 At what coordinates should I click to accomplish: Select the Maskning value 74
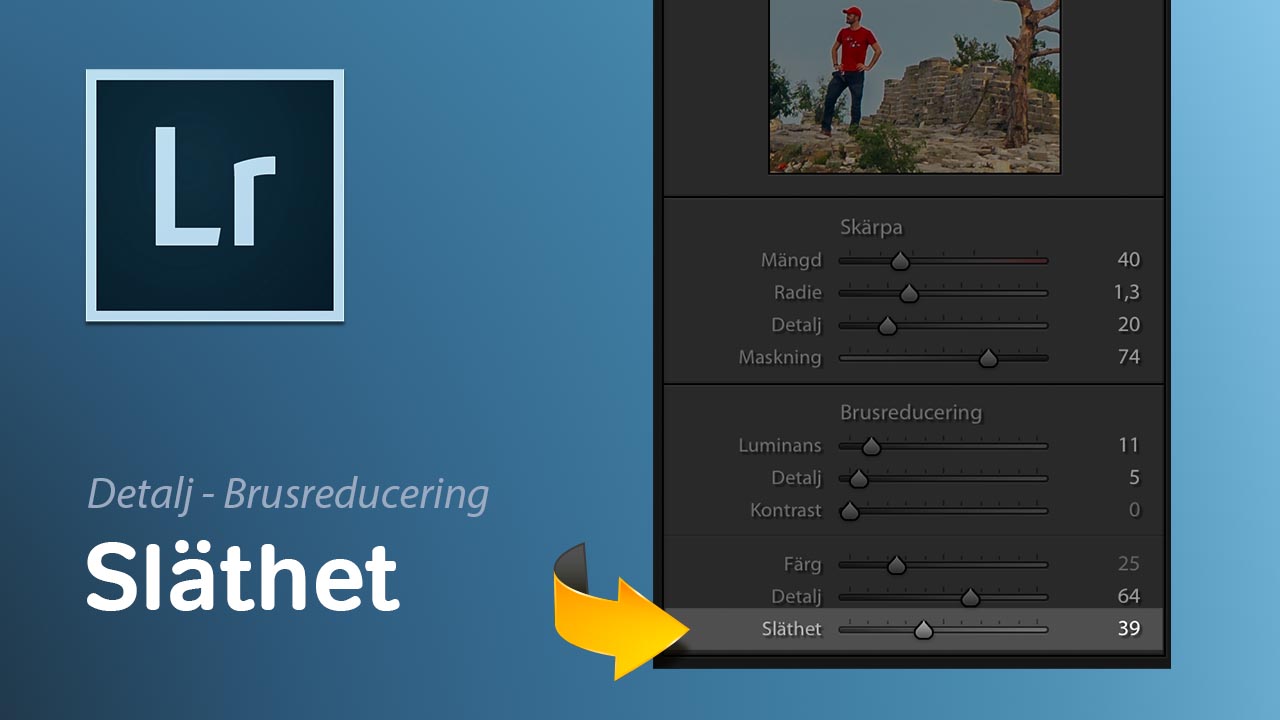point(1128,357)
